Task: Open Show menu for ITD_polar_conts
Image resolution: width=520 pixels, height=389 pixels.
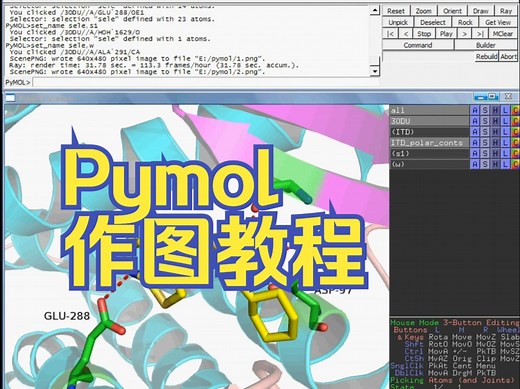Action: [x=485, y=143]
